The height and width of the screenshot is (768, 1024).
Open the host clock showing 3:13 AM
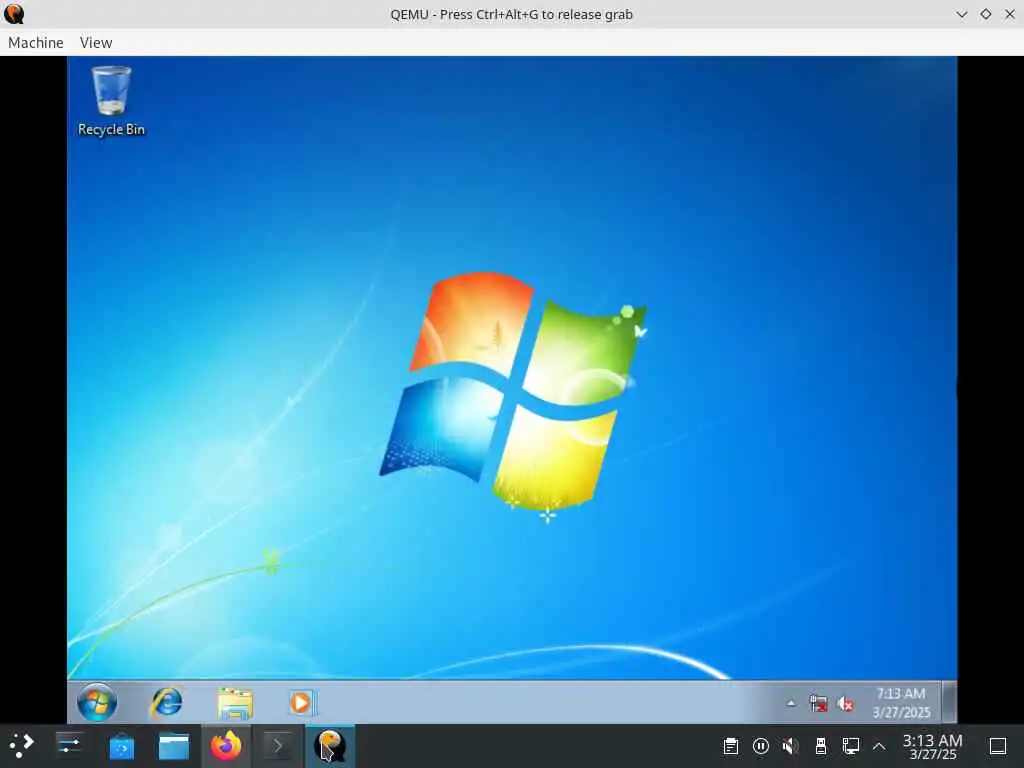coord(933,746)
